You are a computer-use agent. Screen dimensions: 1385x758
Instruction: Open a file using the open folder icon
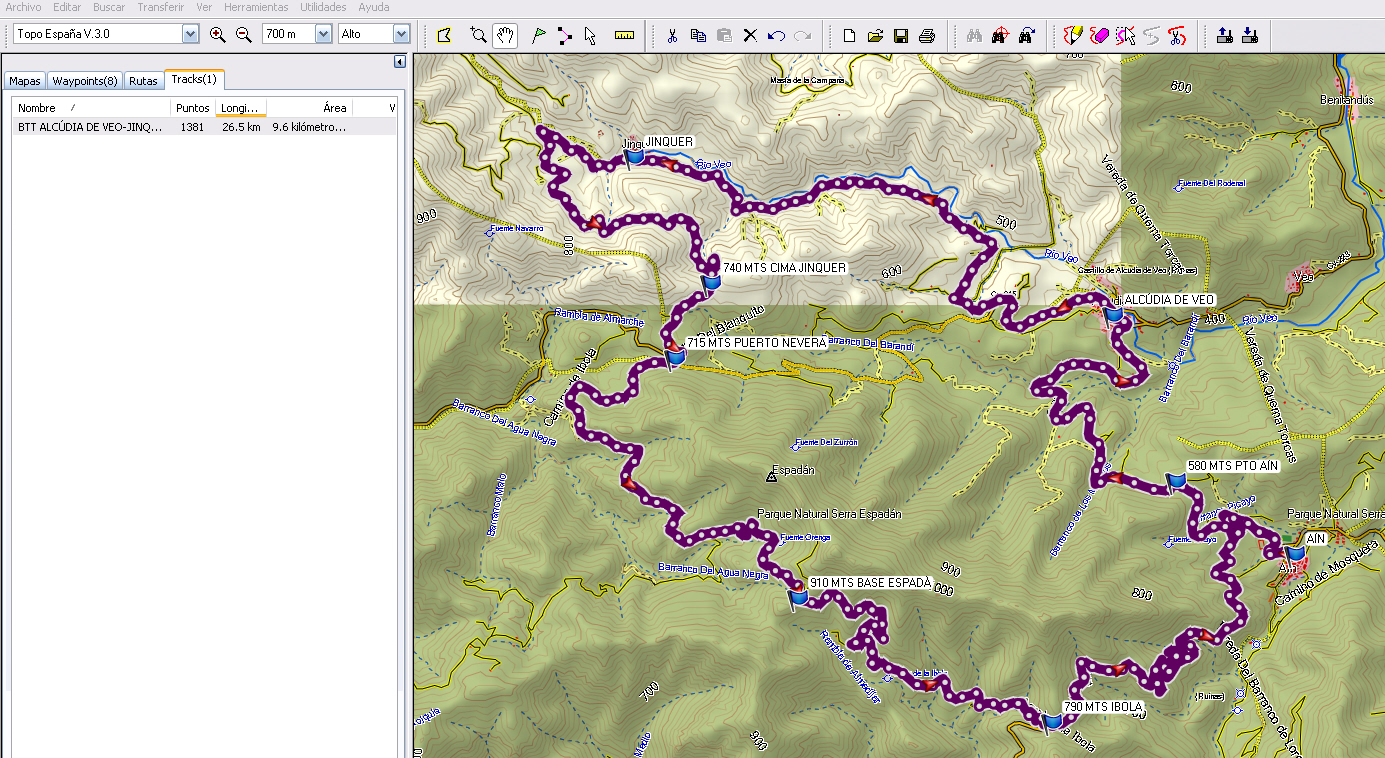(x=875, y=35)
